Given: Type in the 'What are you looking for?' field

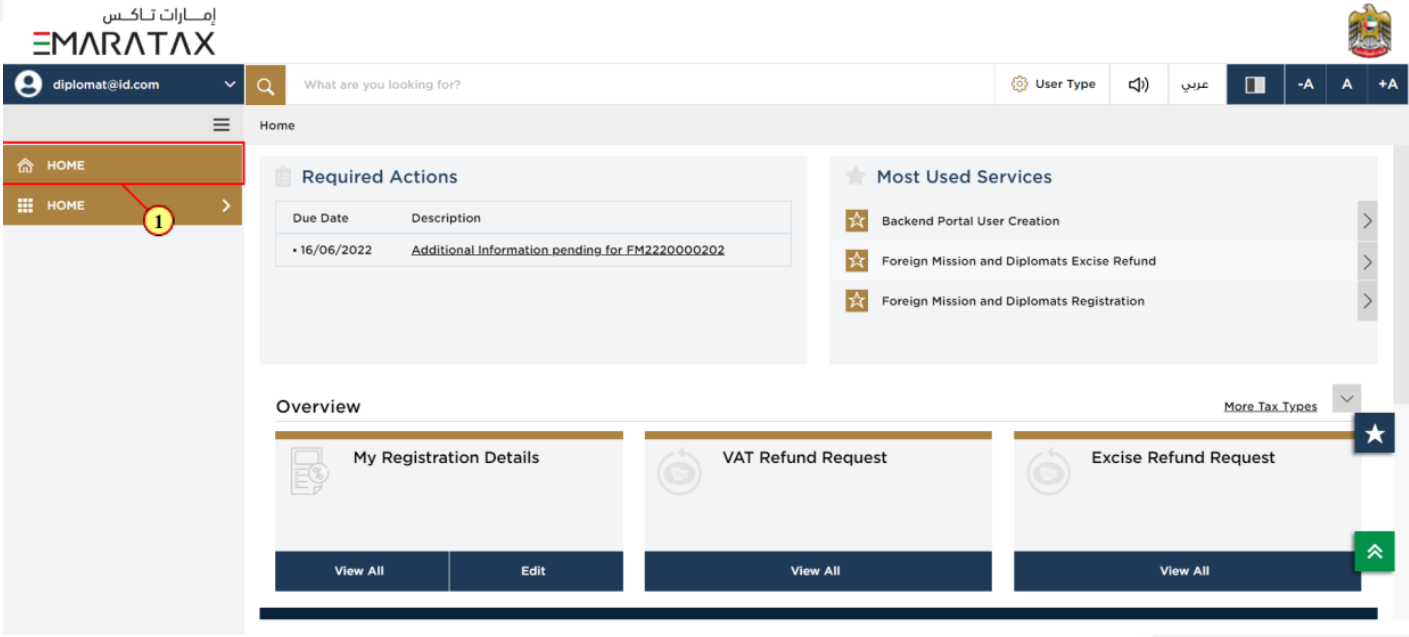Looking at the screenshot, I should click(640, 85).
